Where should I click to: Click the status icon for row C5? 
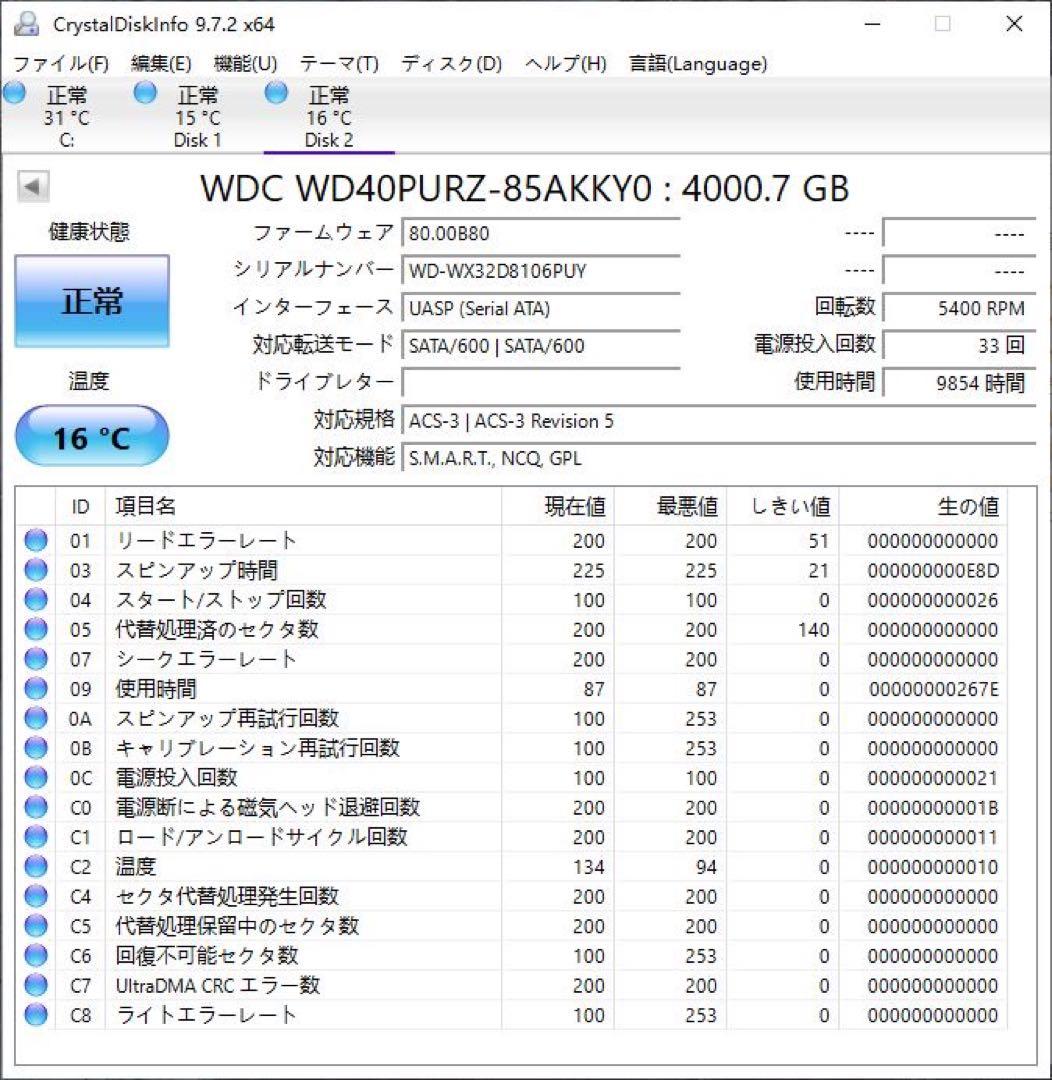(x=36, y=926)
